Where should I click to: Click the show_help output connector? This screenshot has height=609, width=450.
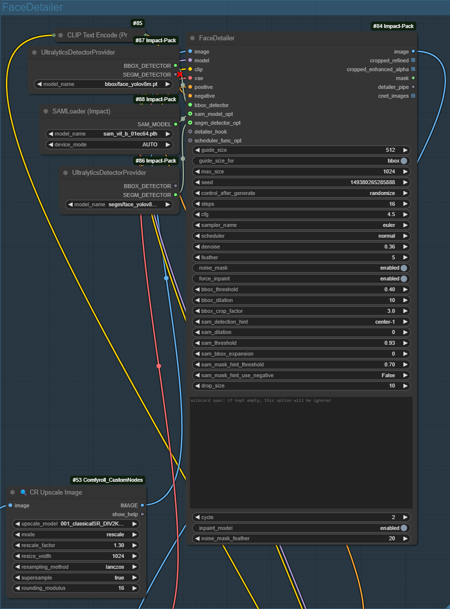click(x=142, y=514)
